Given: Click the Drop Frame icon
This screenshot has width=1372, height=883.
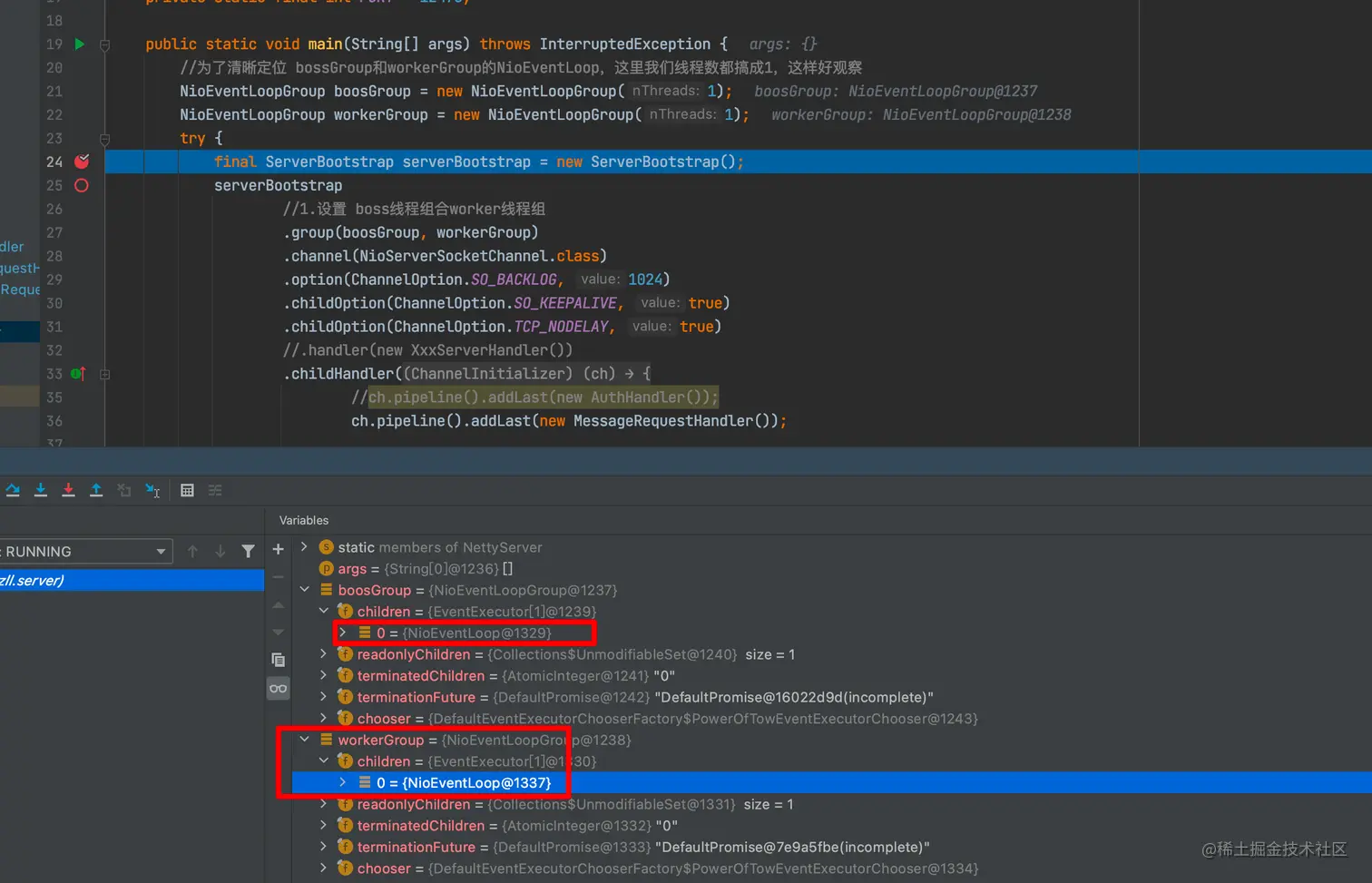Looking at the screenshot, I should 124,490.
